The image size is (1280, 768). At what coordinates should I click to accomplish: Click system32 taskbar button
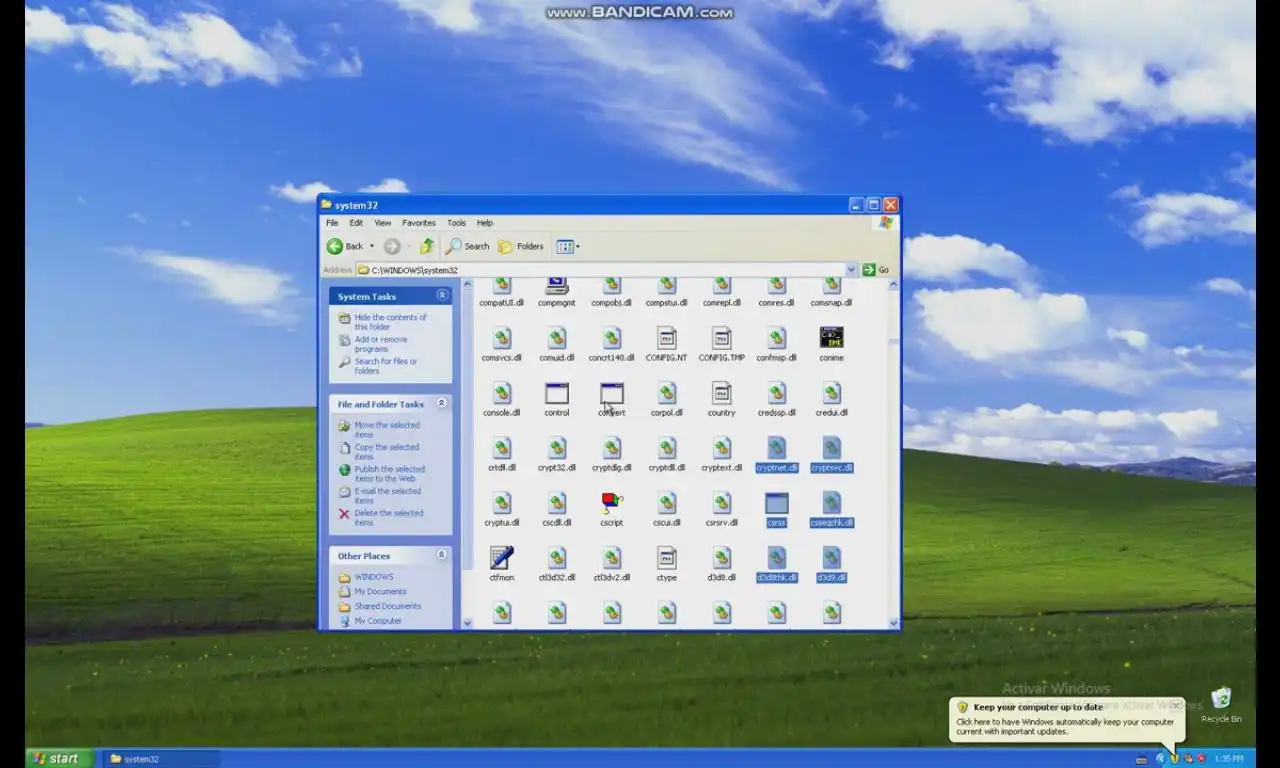pos(160,759)
